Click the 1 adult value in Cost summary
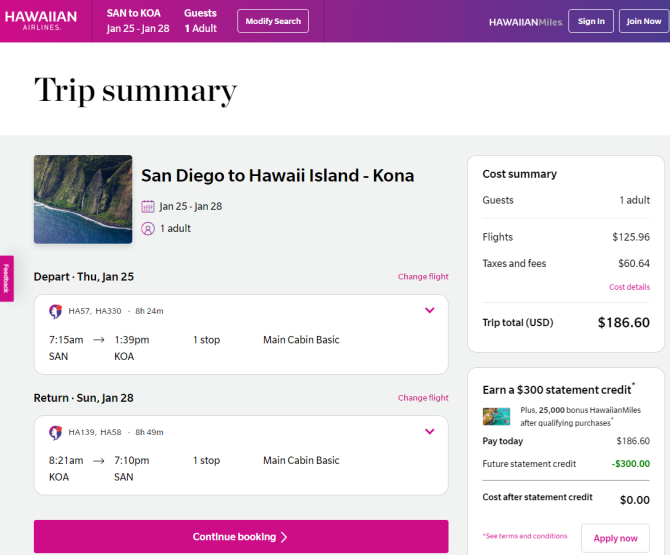Image resolution: width=670 pixels, height=555 pixels. click(635, 200)
